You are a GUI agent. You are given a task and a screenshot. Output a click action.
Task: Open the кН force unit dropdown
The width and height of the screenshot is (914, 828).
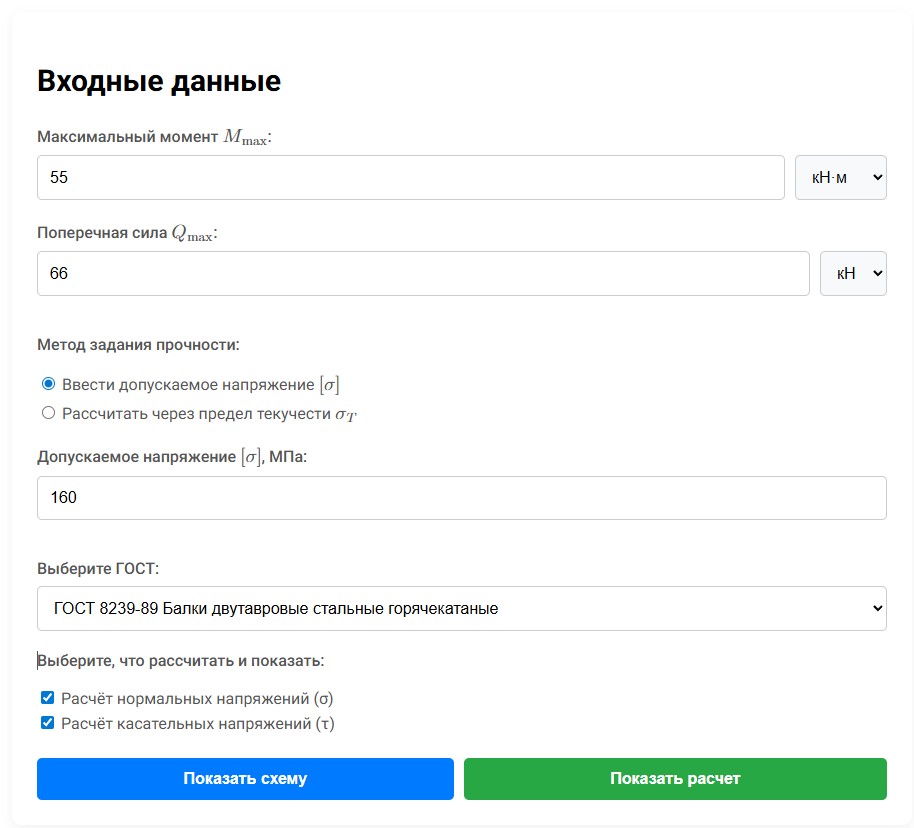point(852,273)
